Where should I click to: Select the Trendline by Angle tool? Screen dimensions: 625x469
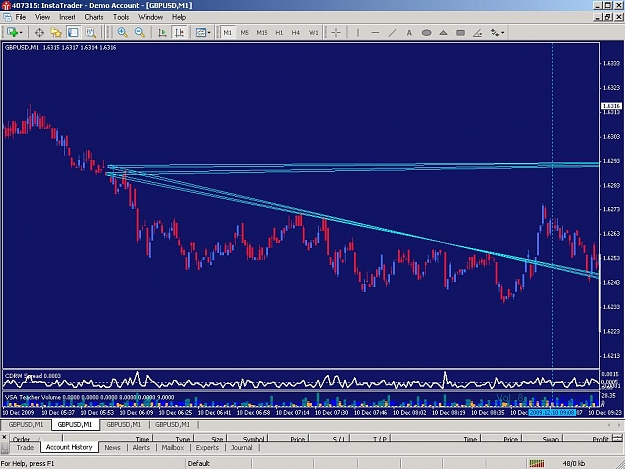(x=477, y=33)
